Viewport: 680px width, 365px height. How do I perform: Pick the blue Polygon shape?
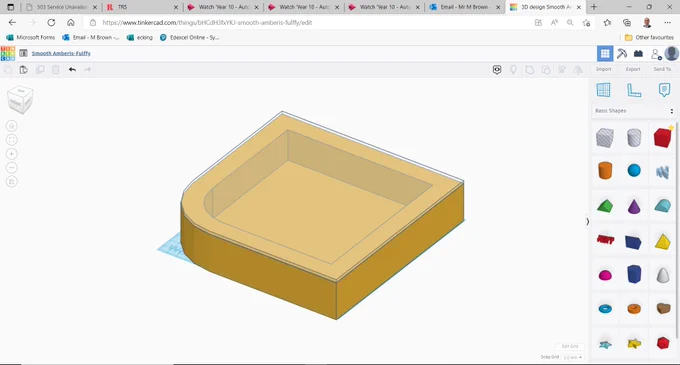coord(634,274)
